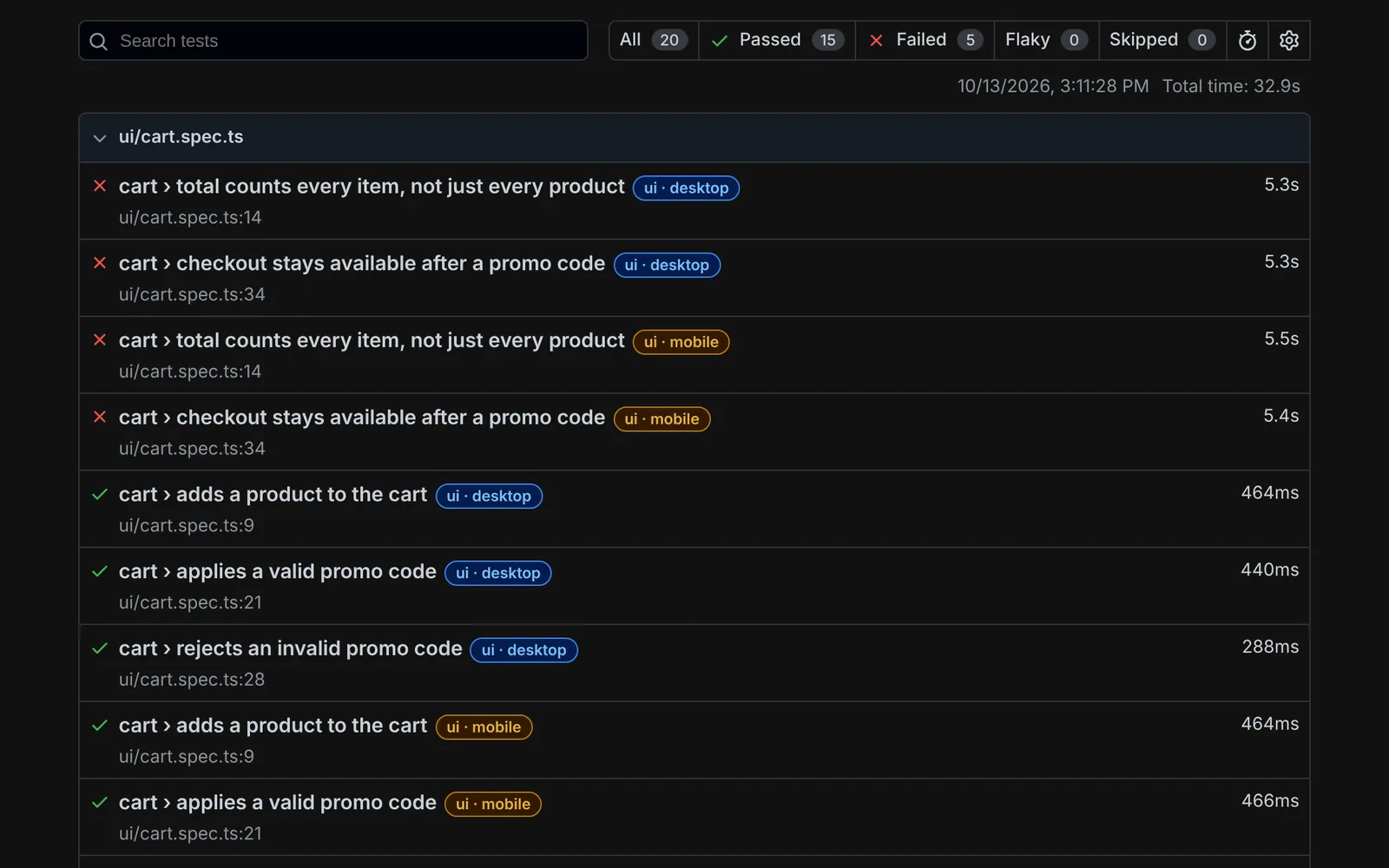Collapse the ui/cart.spec.ts file group
The height and width of the screenshot is (868, 1389).
100,138
